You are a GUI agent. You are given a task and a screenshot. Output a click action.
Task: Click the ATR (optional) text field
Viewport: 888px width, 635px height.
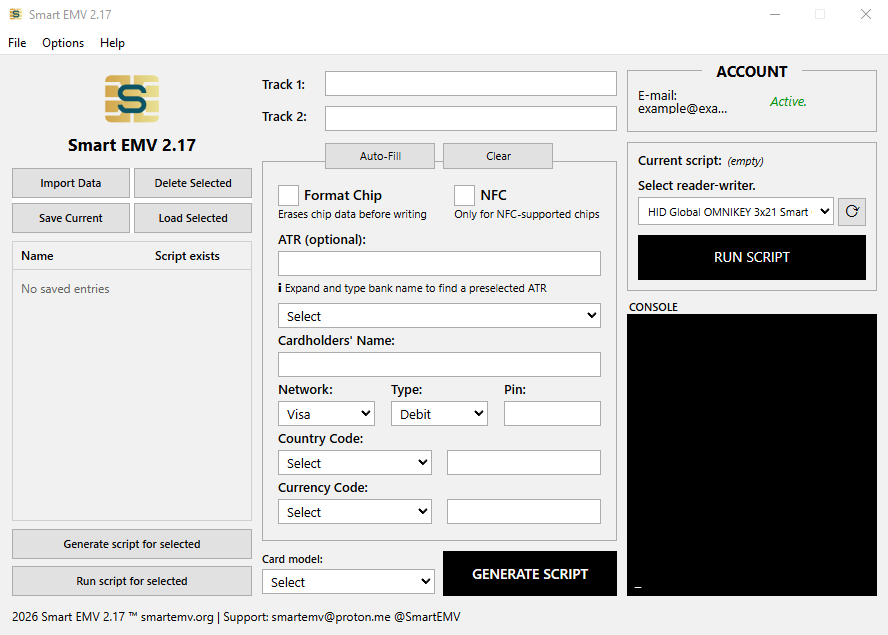[439, 263]
